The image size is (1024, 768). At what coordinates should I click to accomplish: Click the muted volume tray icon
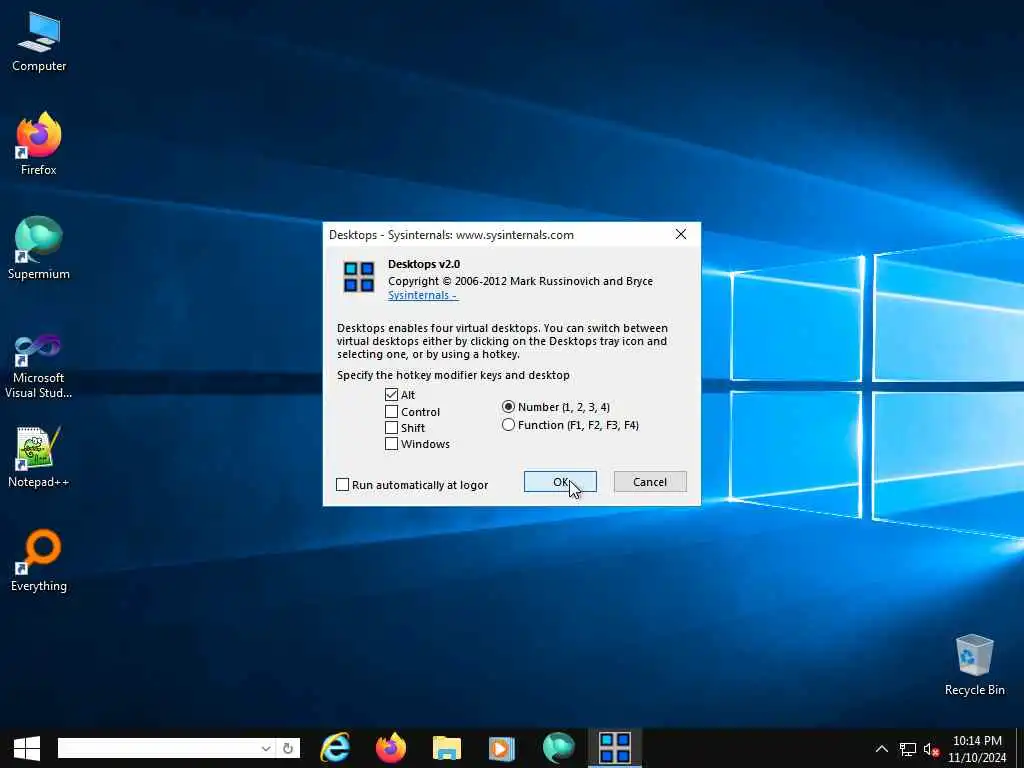(932, 749)
